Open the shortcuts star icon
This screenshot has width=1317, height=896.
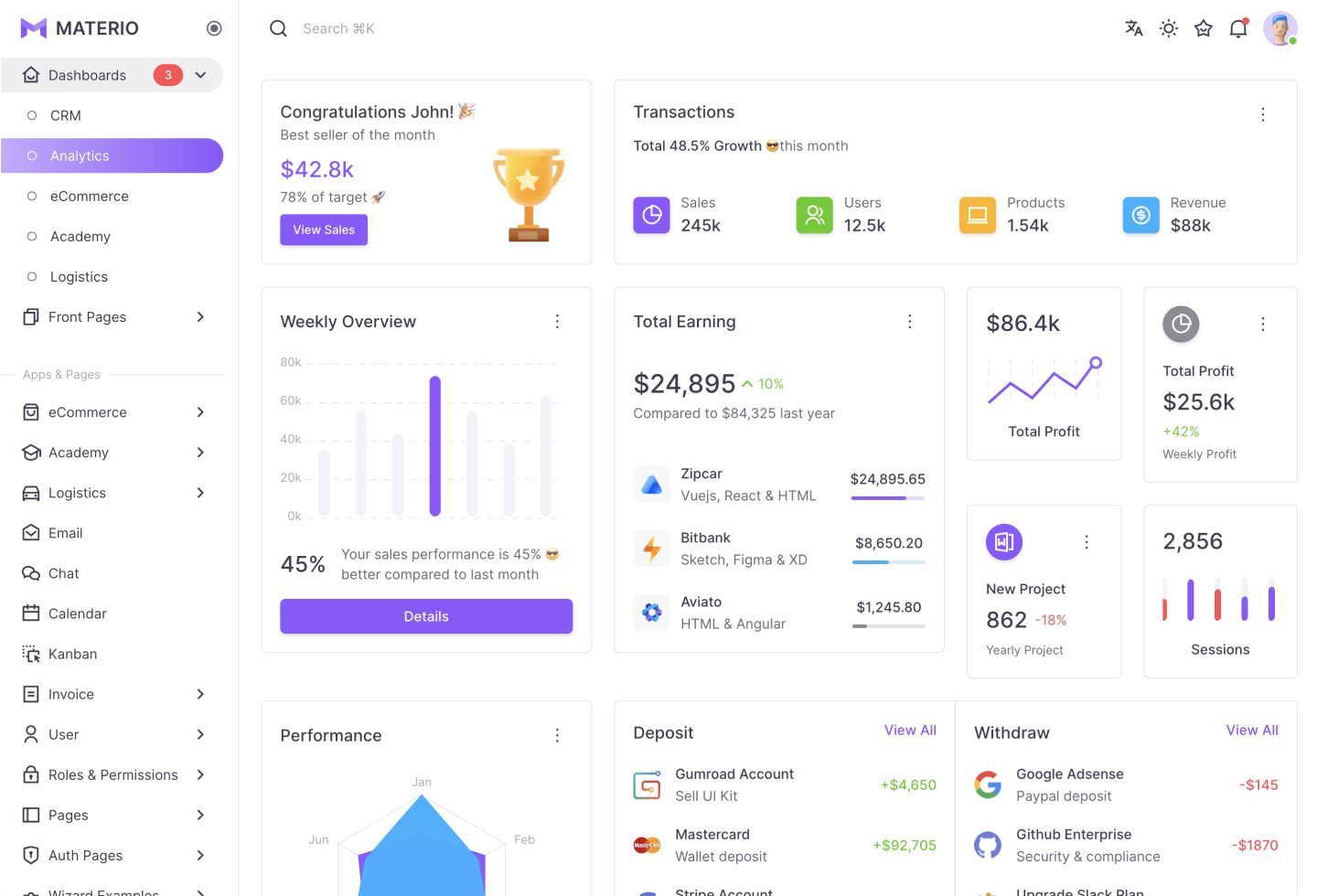[x=1204, y=28]
